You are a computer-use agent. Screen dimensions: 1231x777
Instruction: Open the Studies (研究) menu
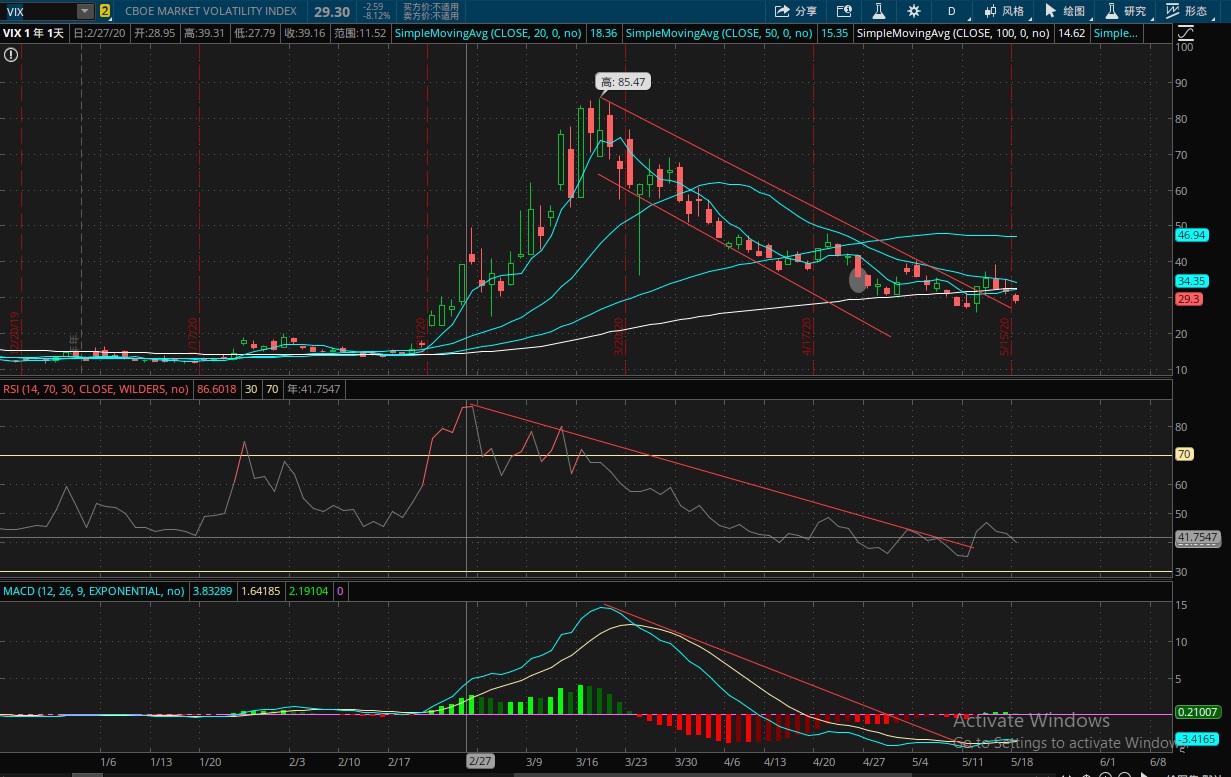pyautogui.click(x=1125, y=11)
